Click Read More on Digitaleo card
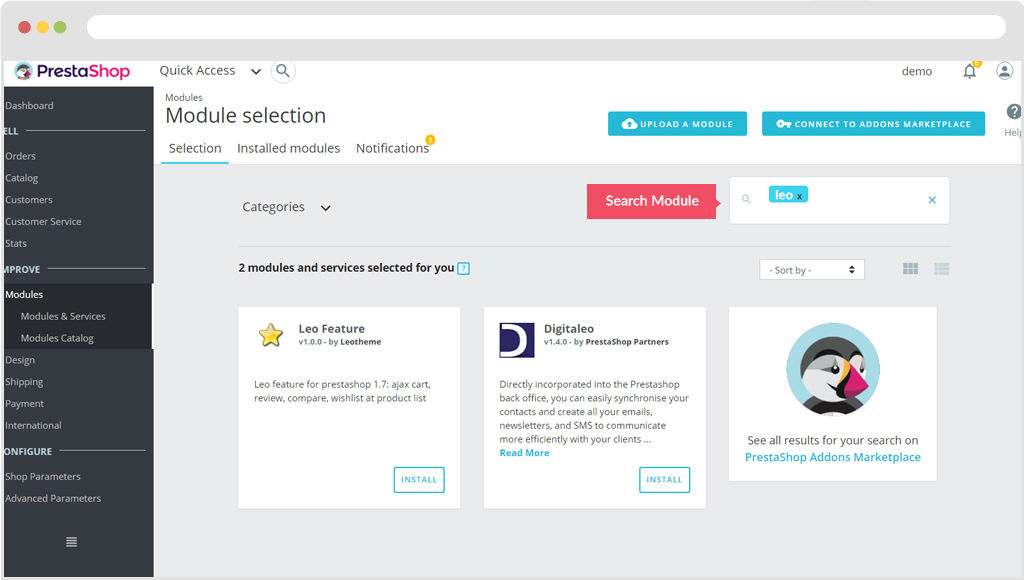This screenshot has width=1024, height=580. click(x=524, y=453)
